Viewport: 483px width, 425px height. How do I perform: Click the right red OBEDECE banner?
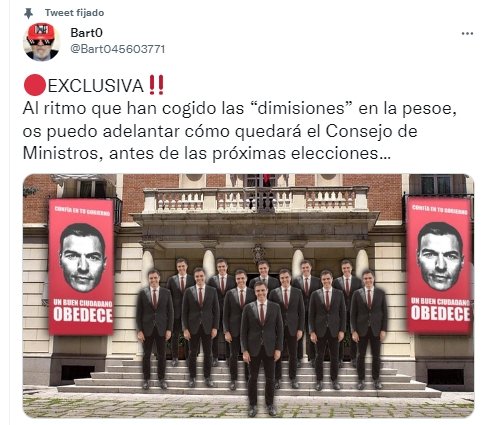(x=439, y=266)
